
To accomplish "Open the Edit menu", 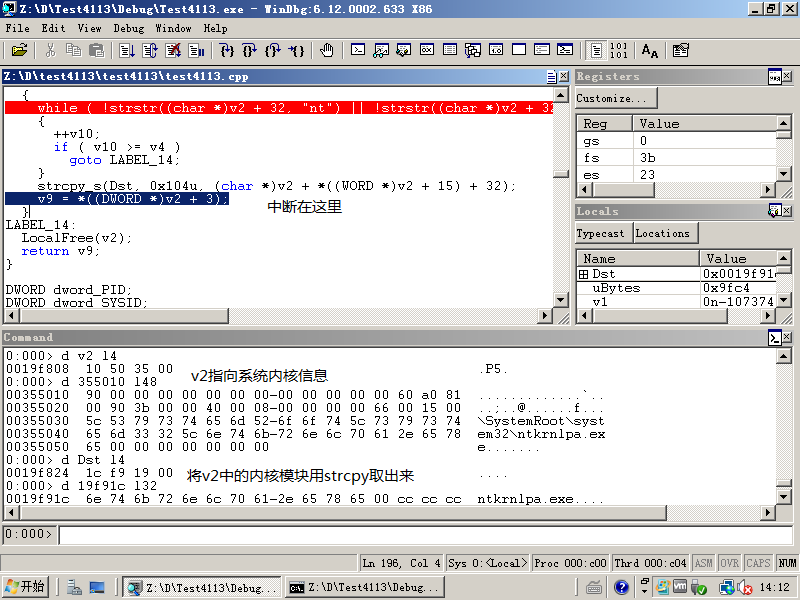I will pyautogui.click(x=53, y=29).
